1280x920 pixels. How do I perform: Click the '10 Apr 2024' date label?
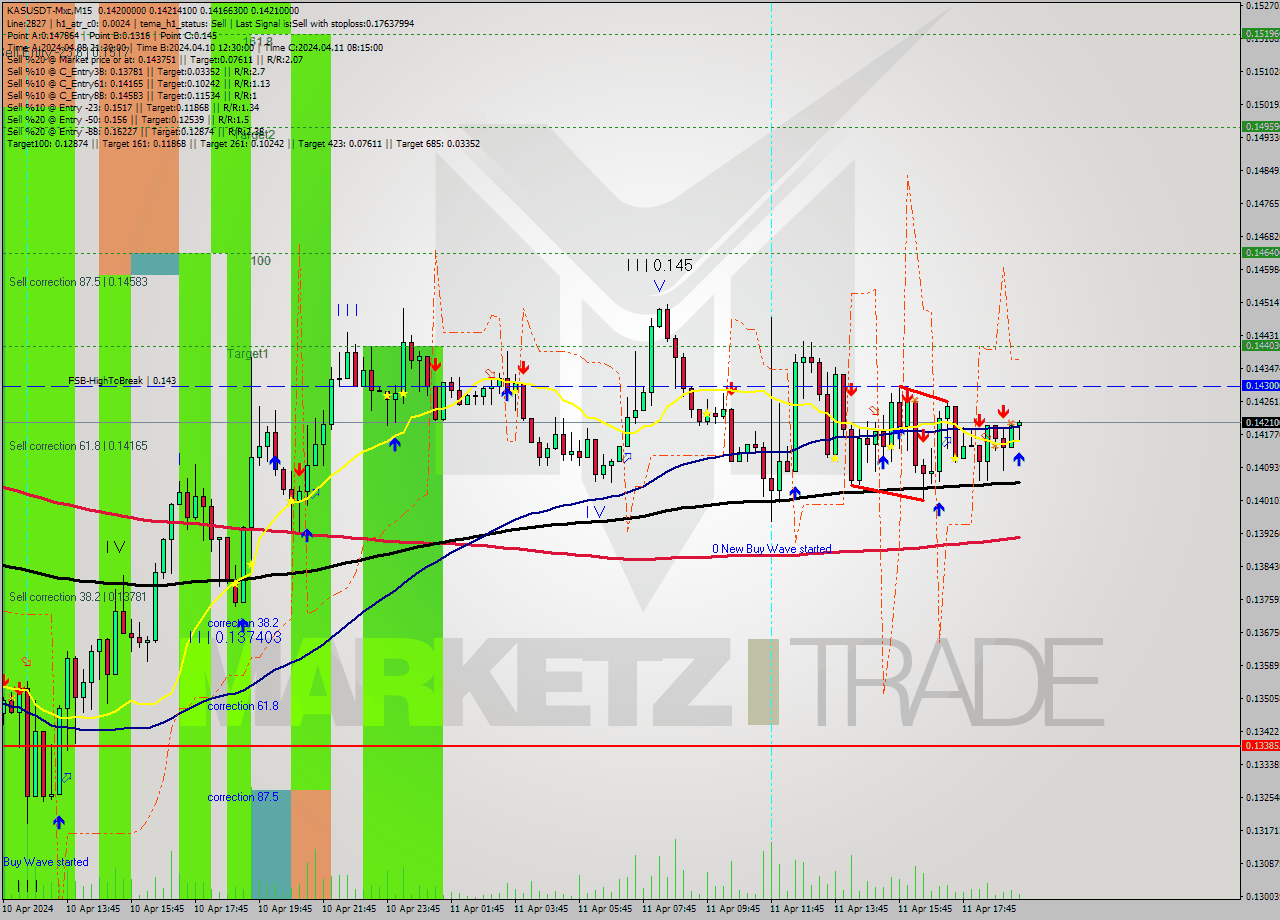pyautogui.click(x=28, y=909)
